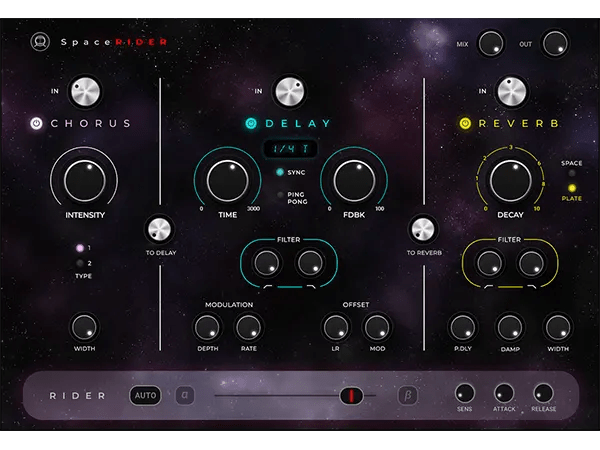Click the Modulation DEPTH knob

pyautogui.click(x=207, y=328)
